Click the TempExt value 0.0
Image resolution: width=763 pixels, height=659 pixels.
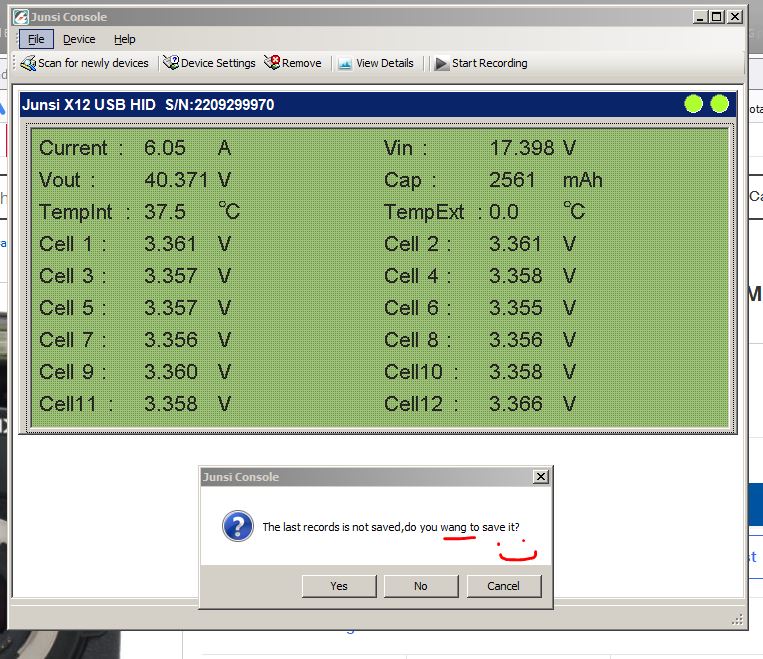[x=504, y=212]
